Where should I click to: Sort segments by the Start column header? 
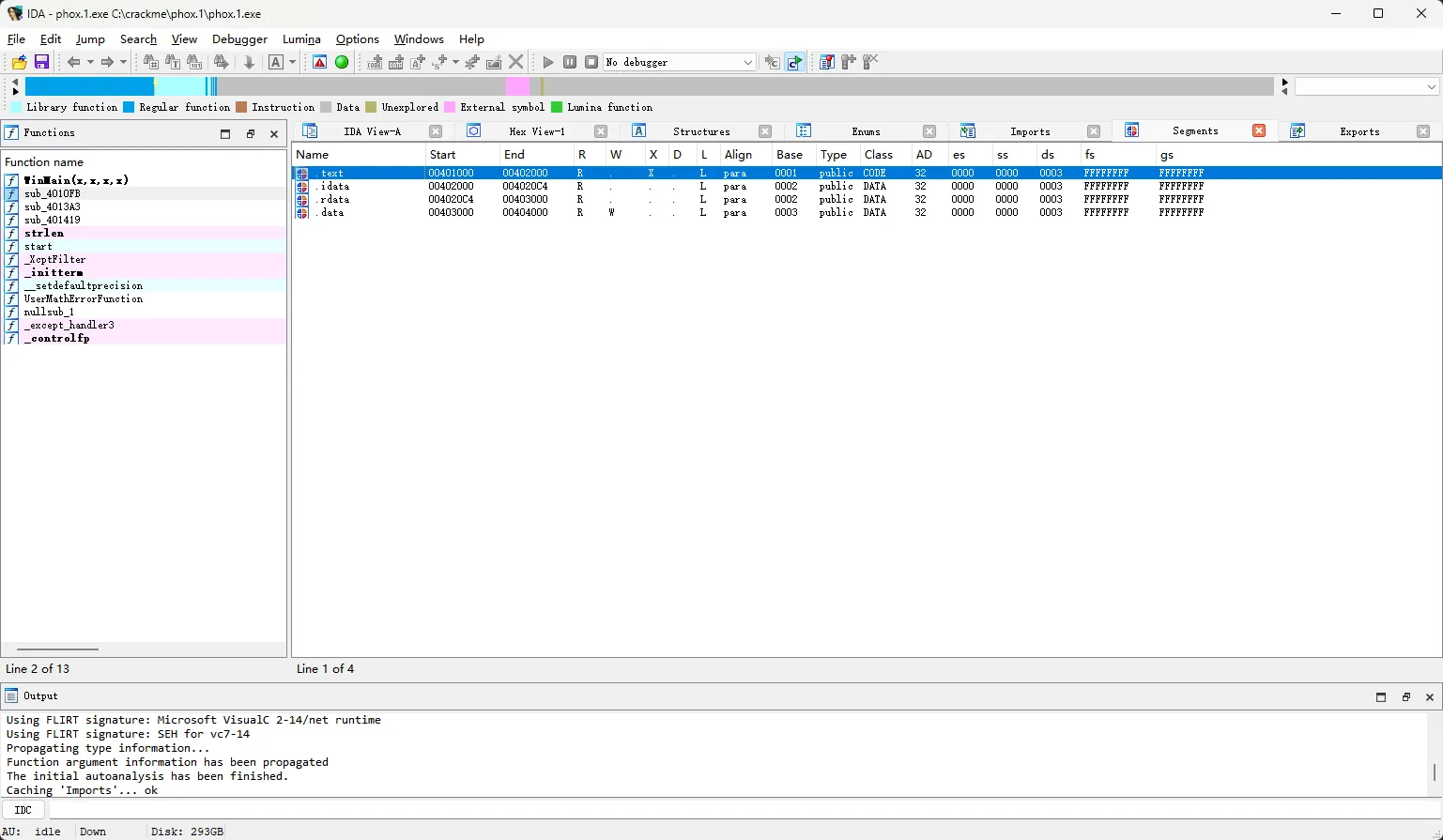pyautogui.click(x=462, y=155)
